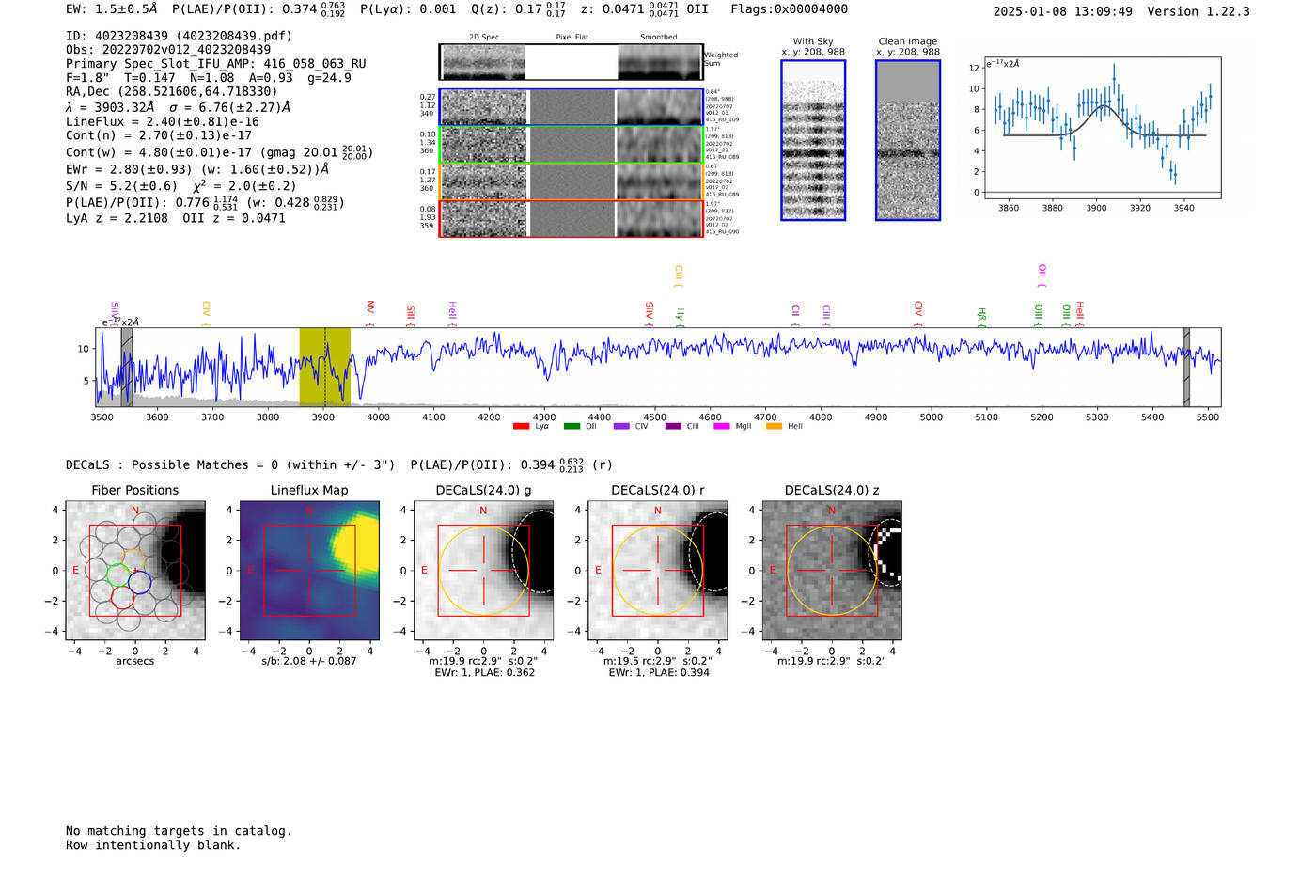Click 'EWr: 1. PLAE: 0.394' under r image
This screenshot has width=1316, height=896.
[x=658, y=672]
